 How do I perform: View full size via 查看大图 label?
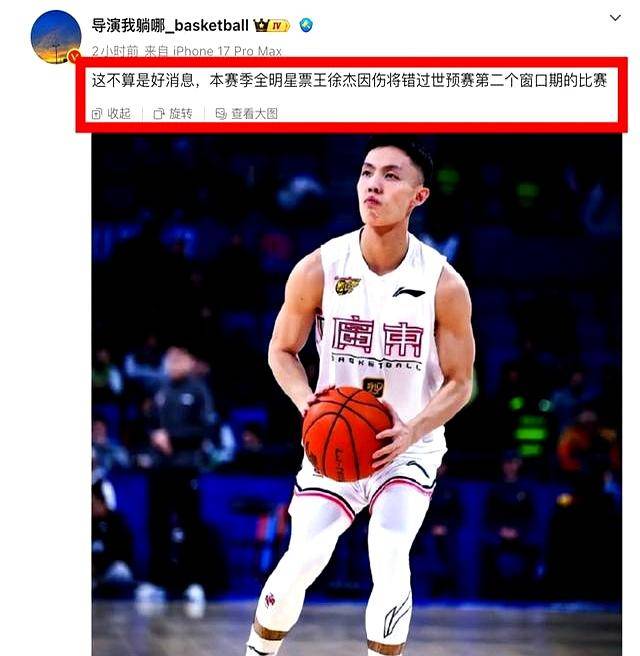(x=255, y=114)
